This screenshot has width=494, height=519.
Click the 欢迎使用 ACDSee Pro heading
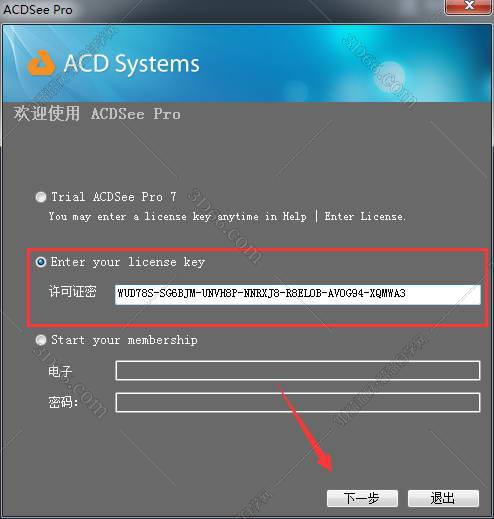pyautogui.click(x=97, y=114)
